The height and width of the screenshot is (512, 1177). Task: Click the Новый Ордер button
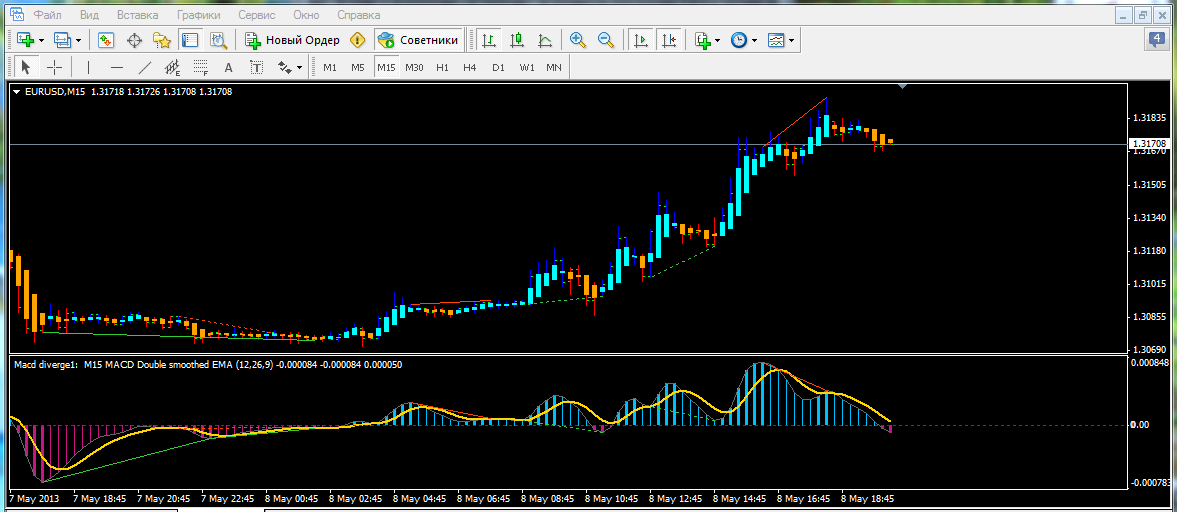pos(292,40)
